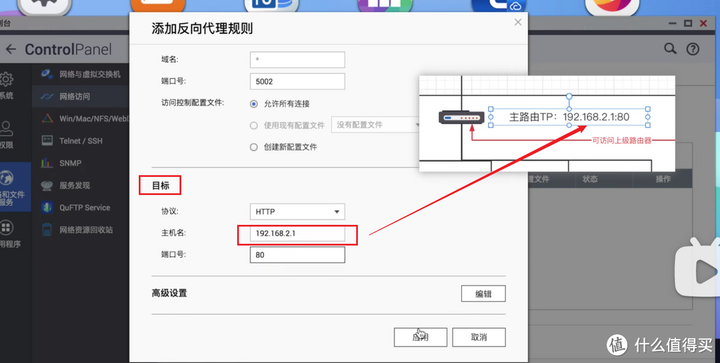Click the ControlPanel back arrow
This screenshot has width=720, height=363.
coord(11,49)
